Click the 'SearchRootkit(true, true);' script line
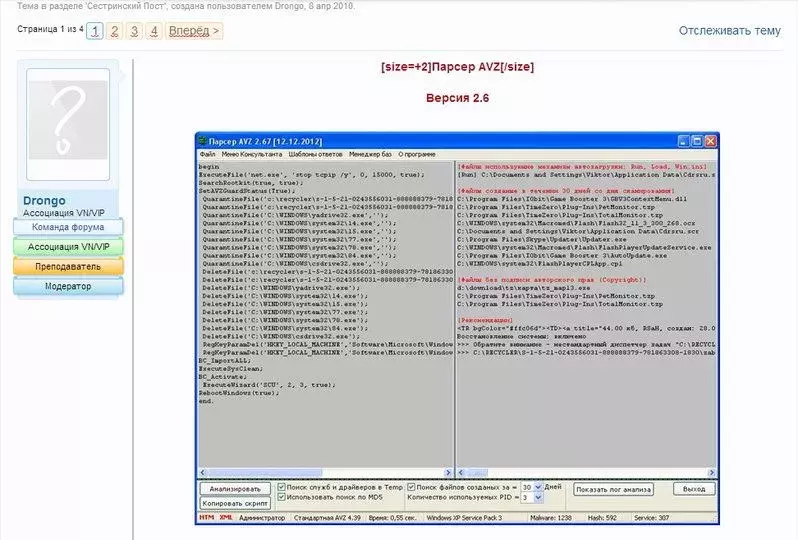 pyautogui.click(x=249, y=183)
